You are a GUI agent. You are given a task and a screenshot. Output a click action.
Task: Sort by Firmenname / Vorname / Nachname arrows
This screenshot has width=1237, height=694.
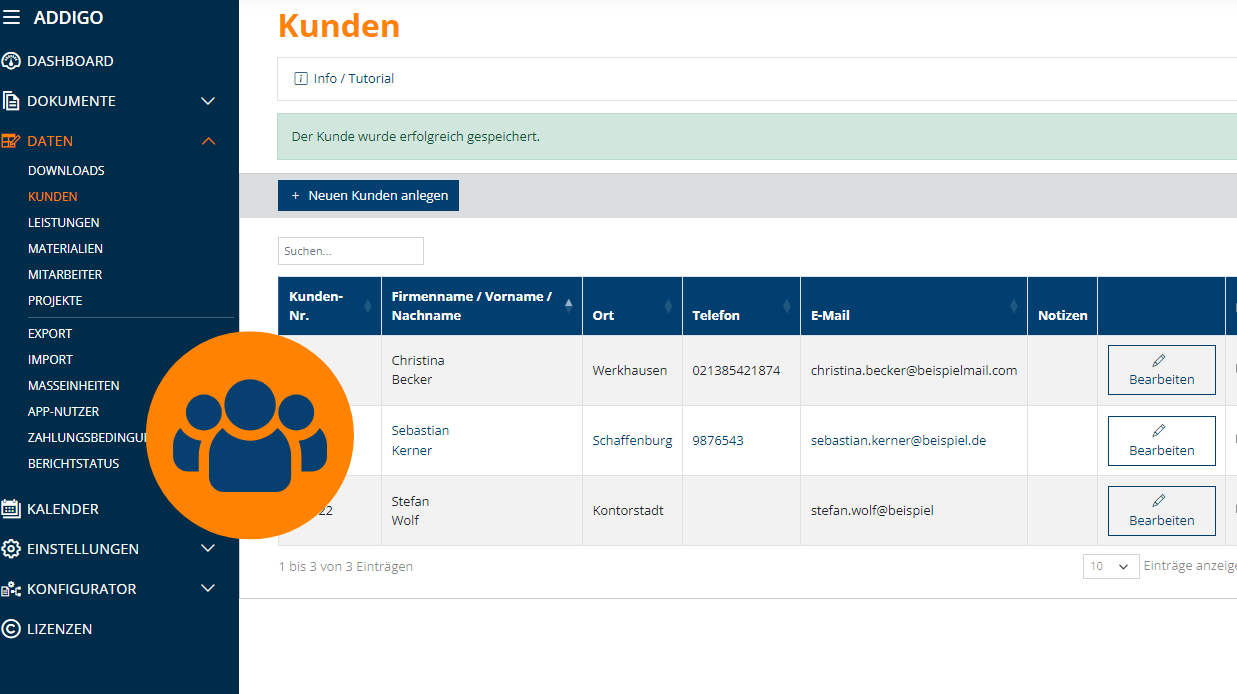pyautogui.click(x=569, y=305)
